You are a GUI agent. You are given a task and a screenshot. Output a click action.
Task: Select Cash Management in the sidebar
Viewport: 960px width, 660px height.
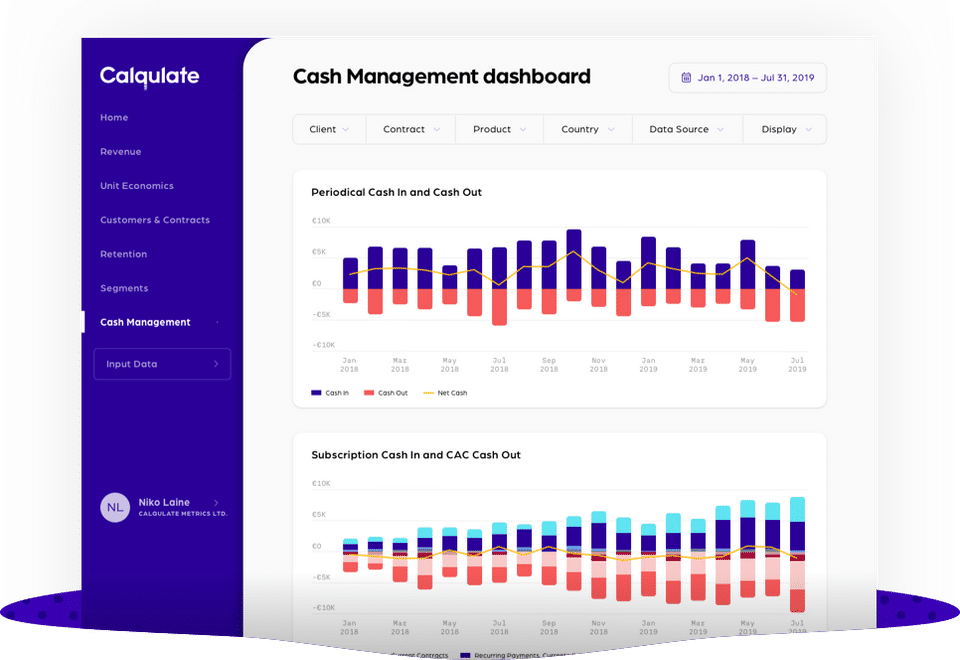tap(145, 323)
